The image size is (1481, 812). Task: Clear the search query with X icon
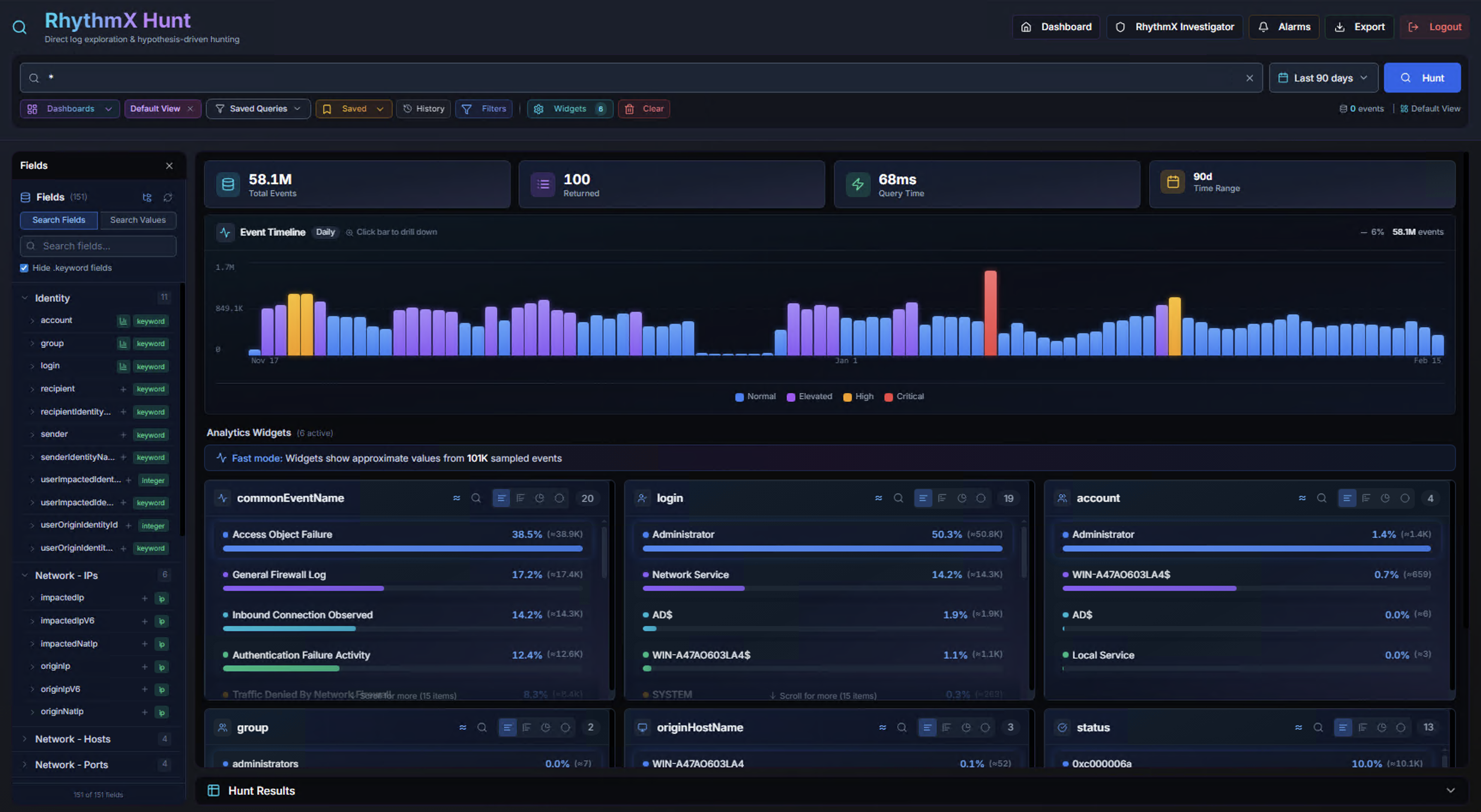point(1249,78)
